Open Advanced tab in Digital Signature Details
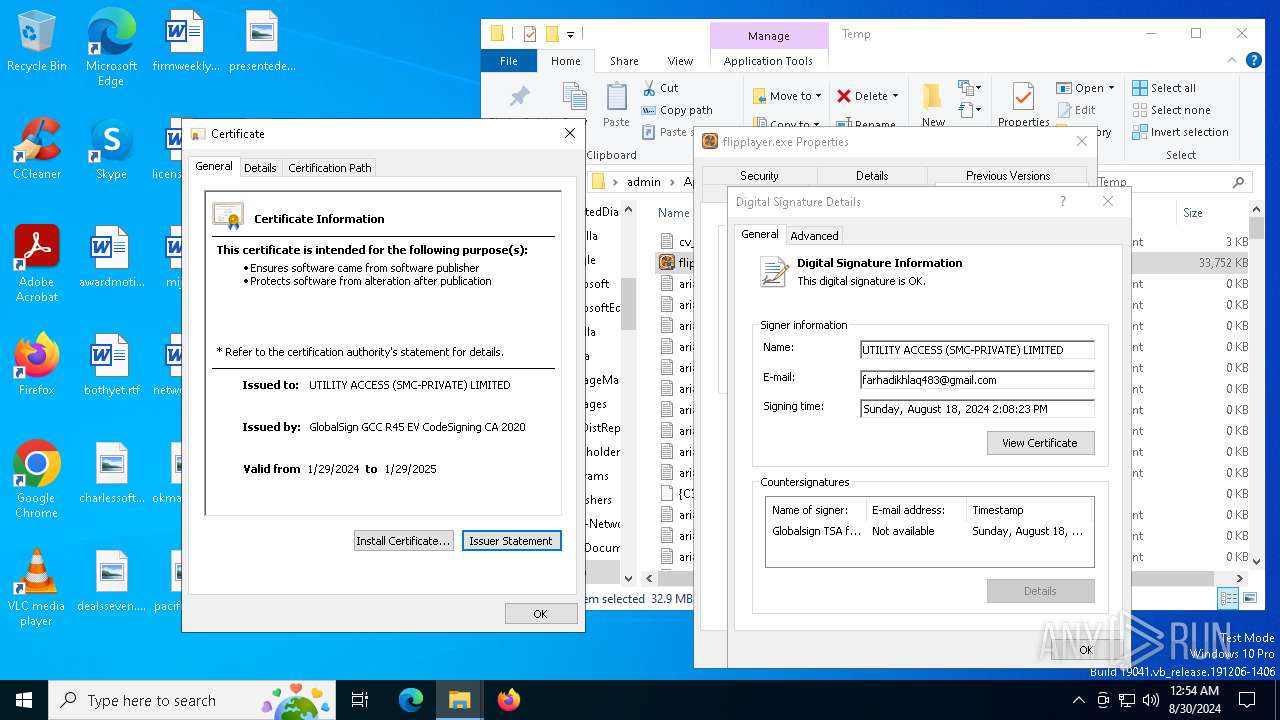1280x720 pixels. [x=814, y=236]
